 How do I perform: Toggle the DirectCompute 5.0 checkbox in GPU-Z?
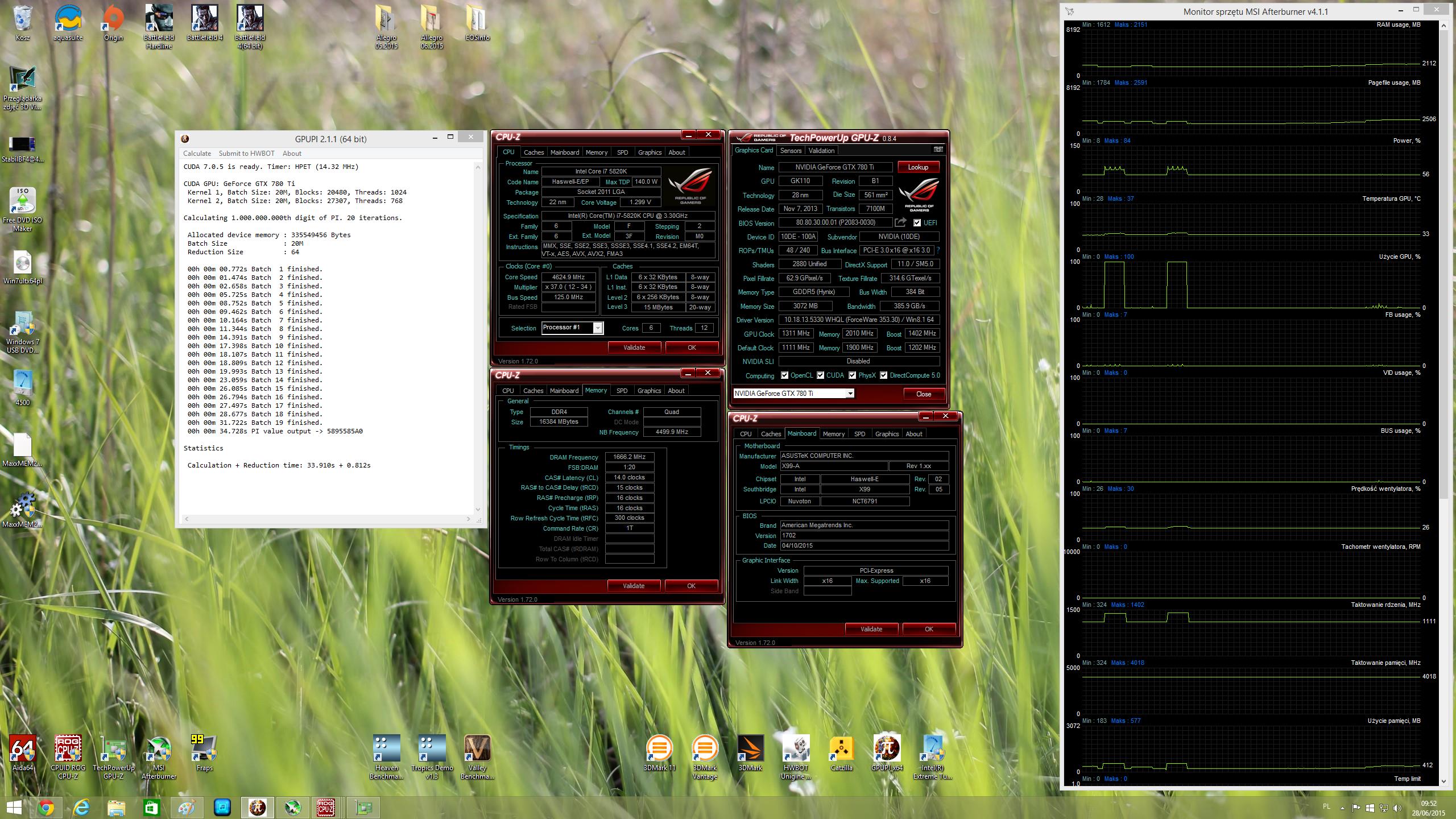[x=884, y=375]
